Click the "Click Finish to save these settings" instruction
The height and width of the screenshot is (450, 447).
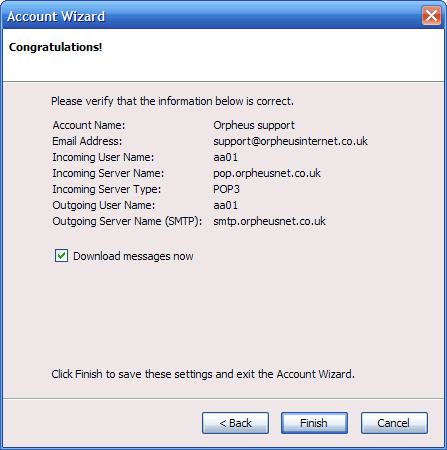pyautogui.click(x=203, y=374)
